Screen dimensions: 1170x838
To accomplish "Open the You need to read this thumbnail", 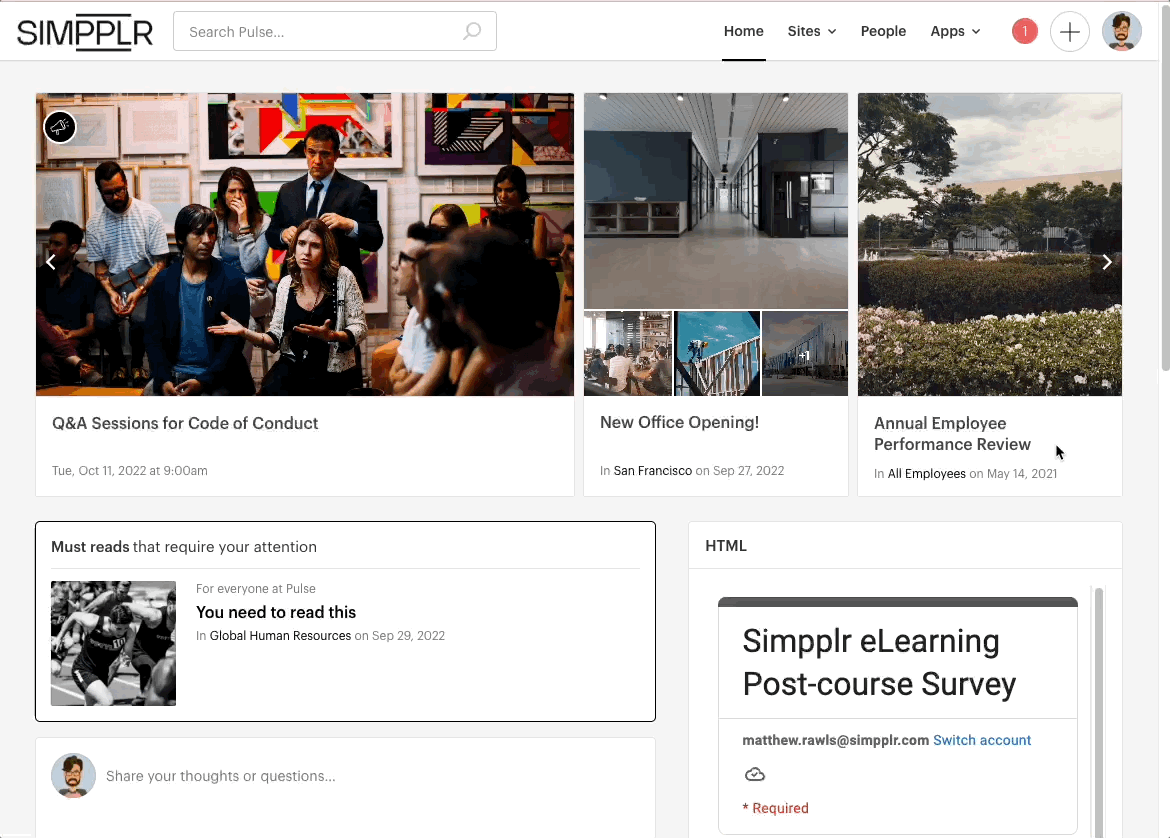I will [x=113, y=643].
